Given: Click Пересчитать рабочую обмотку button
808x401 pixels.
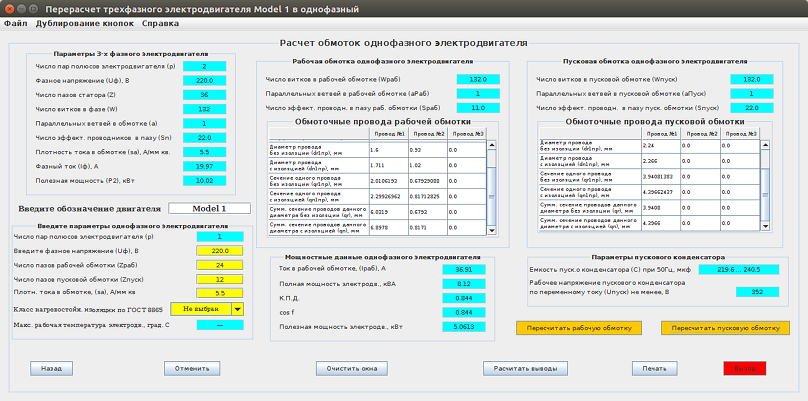Looking at the screenshot, I should (x=579, y=327).
